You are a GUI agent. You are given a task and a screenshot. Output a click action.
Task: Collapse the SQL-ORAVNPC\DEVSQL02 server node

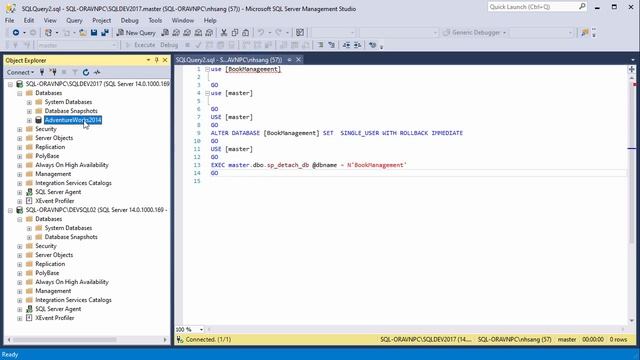[x=10, y=210]
